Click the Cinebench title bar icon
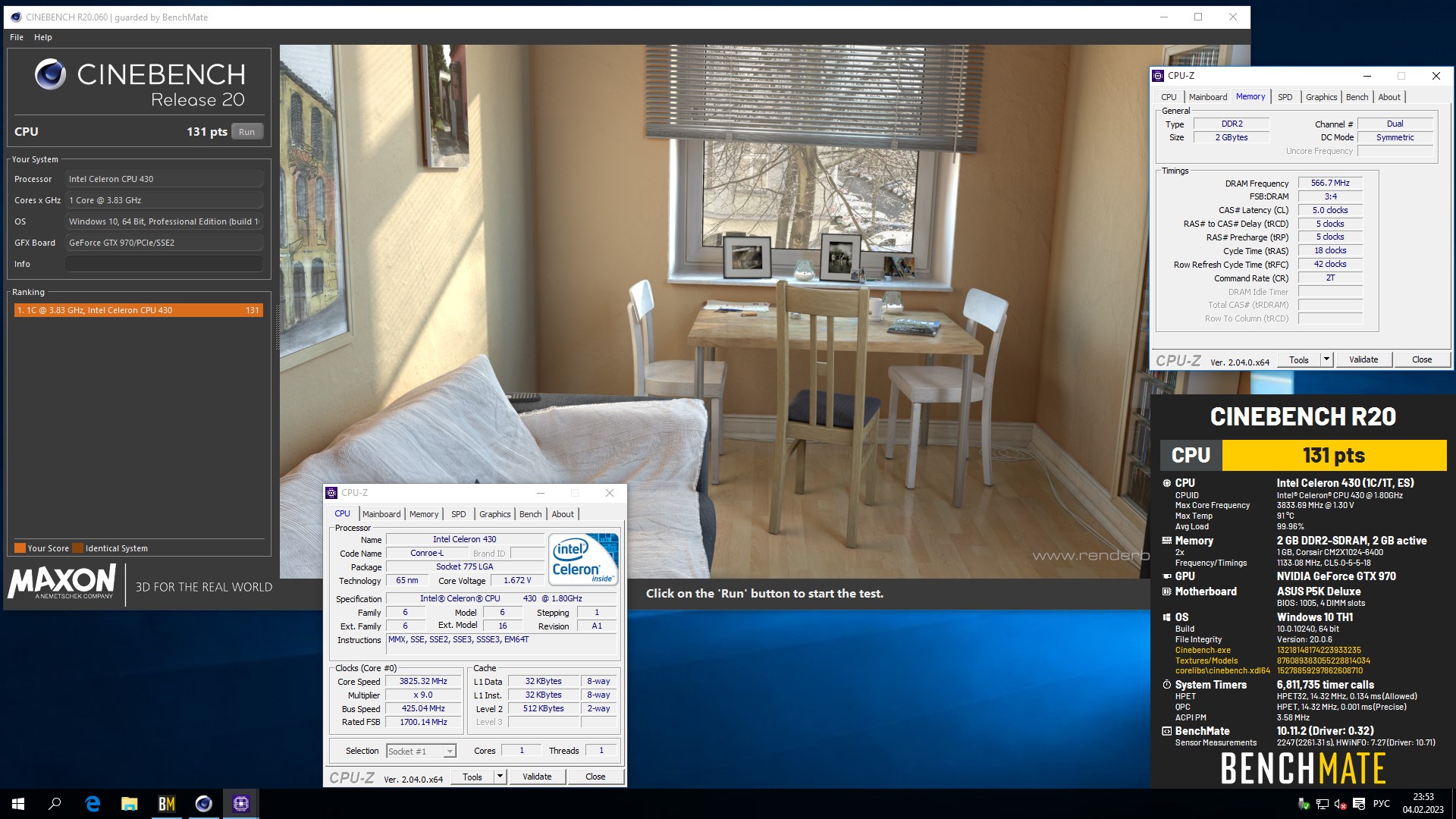Screen dimensions: 1456x819 [x=16, y=17]
